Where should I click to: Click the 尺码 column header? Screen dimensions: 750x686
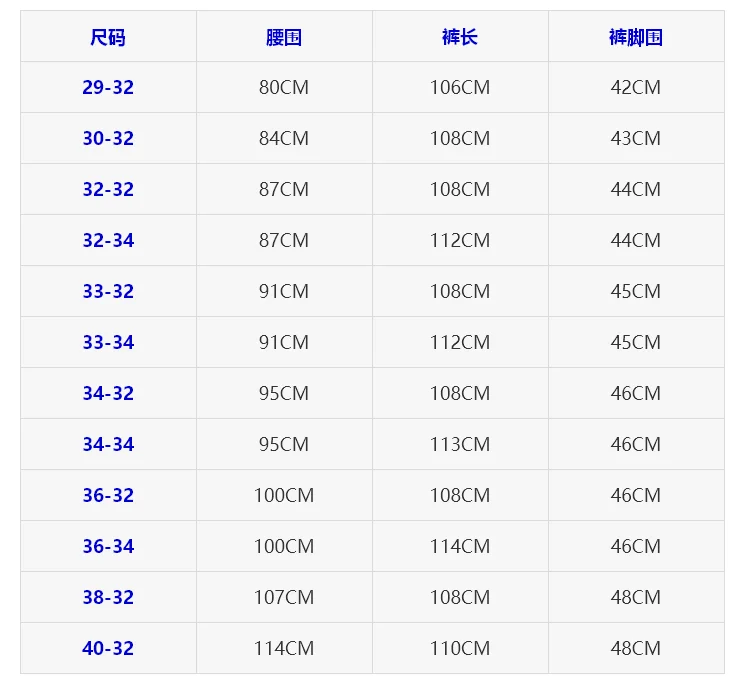[x=108, y=37]
